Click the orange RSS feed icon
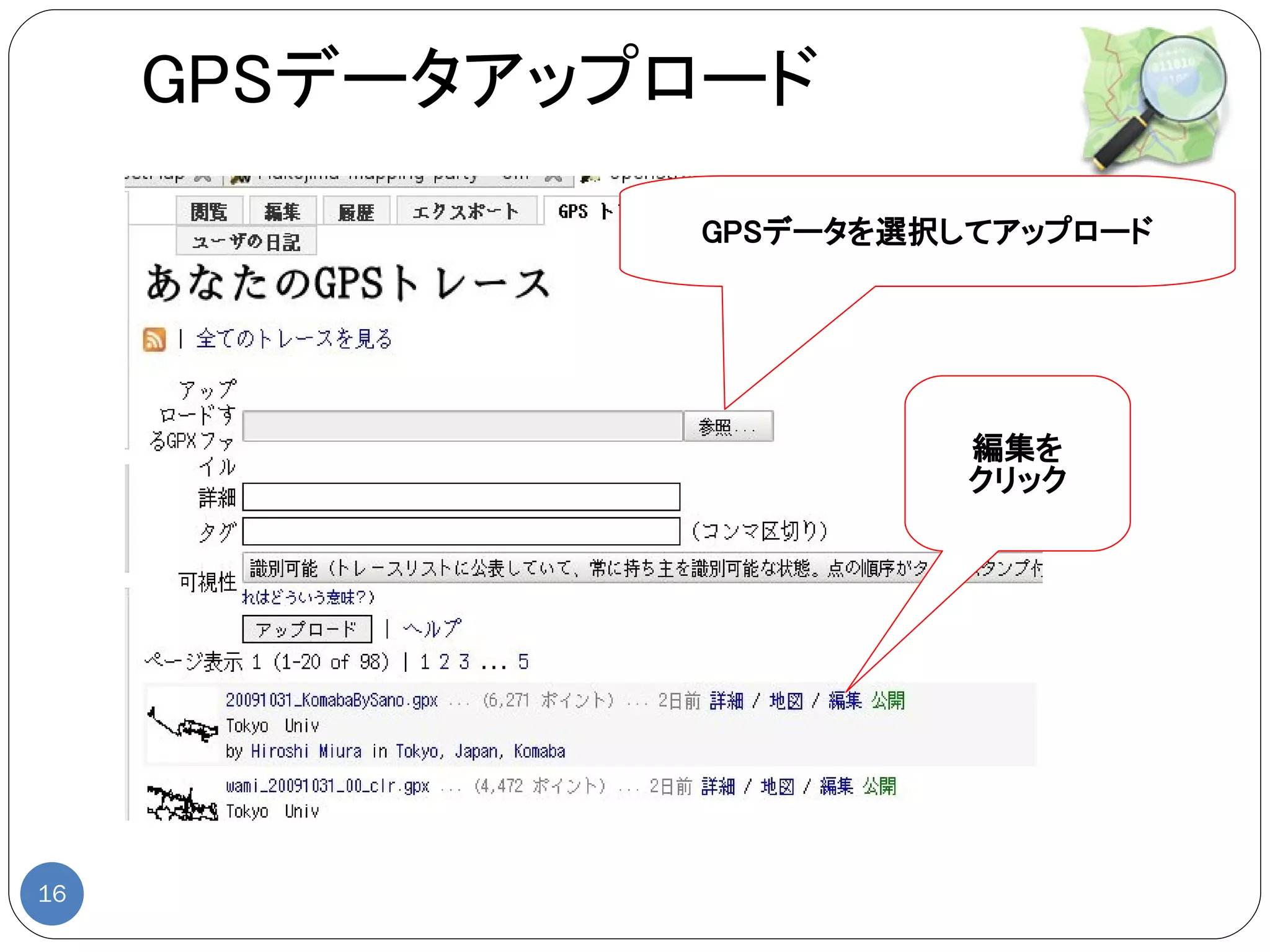 pyautogui.click(x=154, y=339)
